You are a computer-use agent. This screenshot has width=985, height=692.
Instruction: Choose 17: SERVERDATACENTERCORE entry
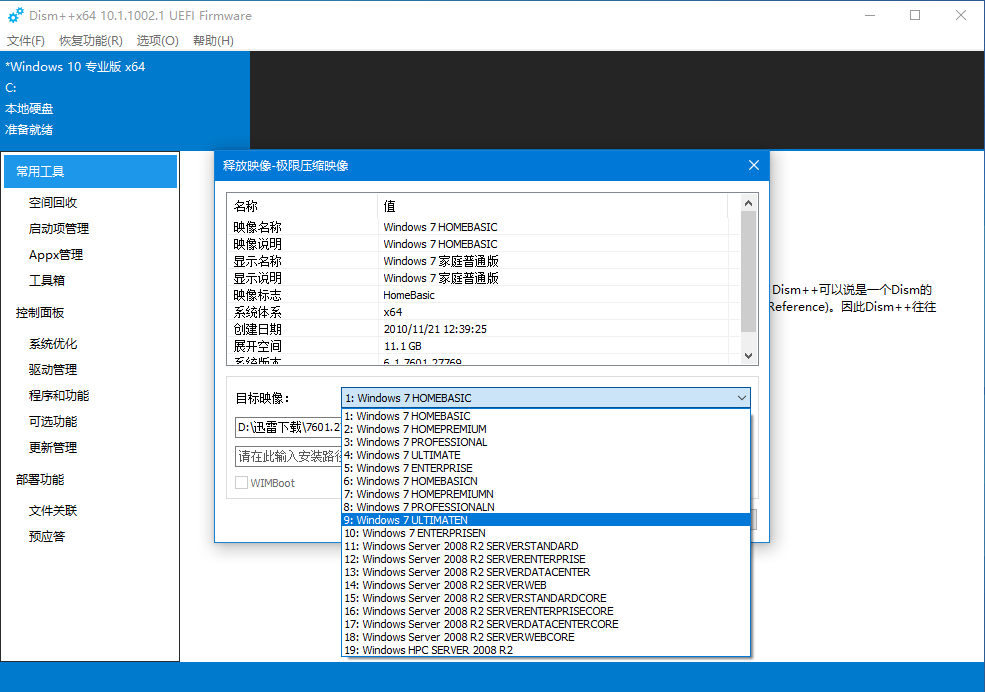[546, 624]
